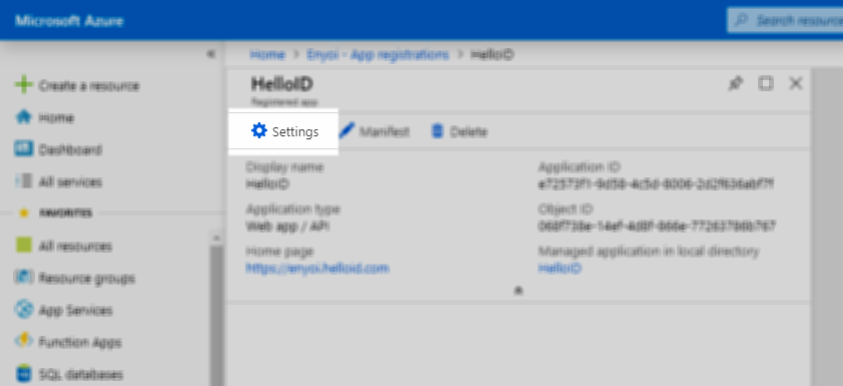The width and height of the screenshot is (843, 386).
Task: Go to Home breadcrumb link
Action: coord(267,54)
